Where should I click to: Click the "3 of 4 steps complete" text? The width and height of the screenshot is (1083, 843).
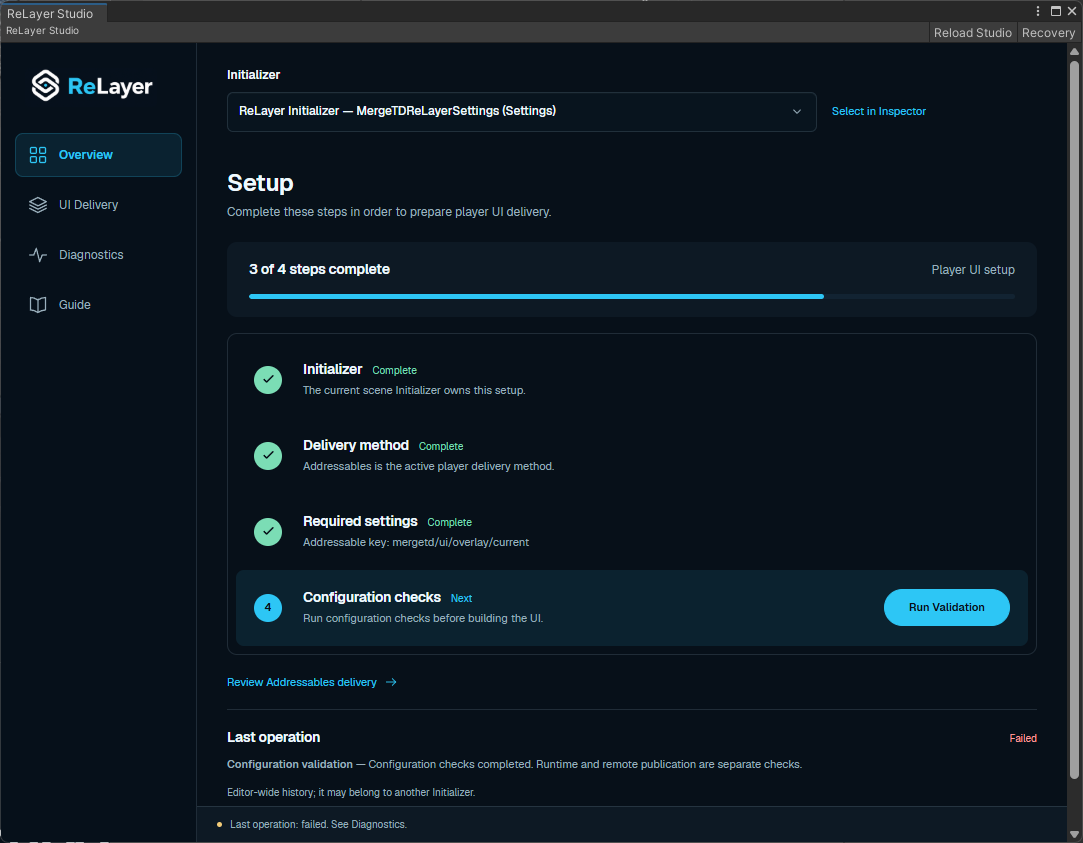319,269
